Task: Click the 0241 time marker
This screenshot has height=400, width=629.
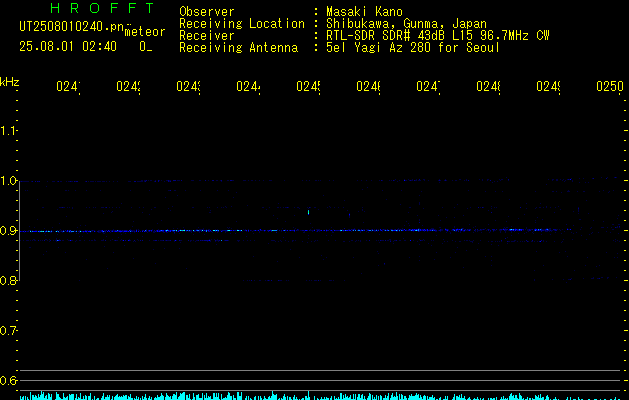Action: point(68,87)
